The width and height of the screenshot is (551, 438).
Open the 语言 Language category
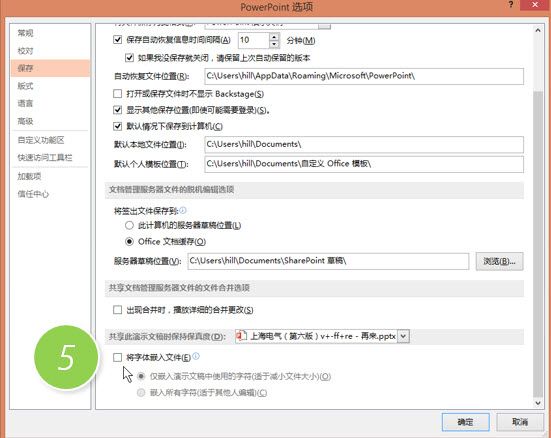point(50,103)
